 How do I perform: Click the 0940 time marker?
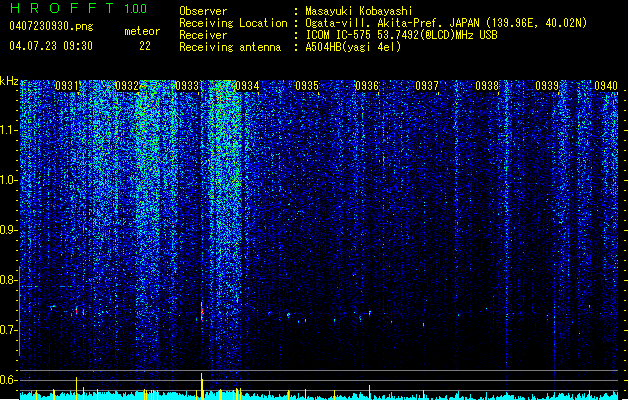(606, 86)
